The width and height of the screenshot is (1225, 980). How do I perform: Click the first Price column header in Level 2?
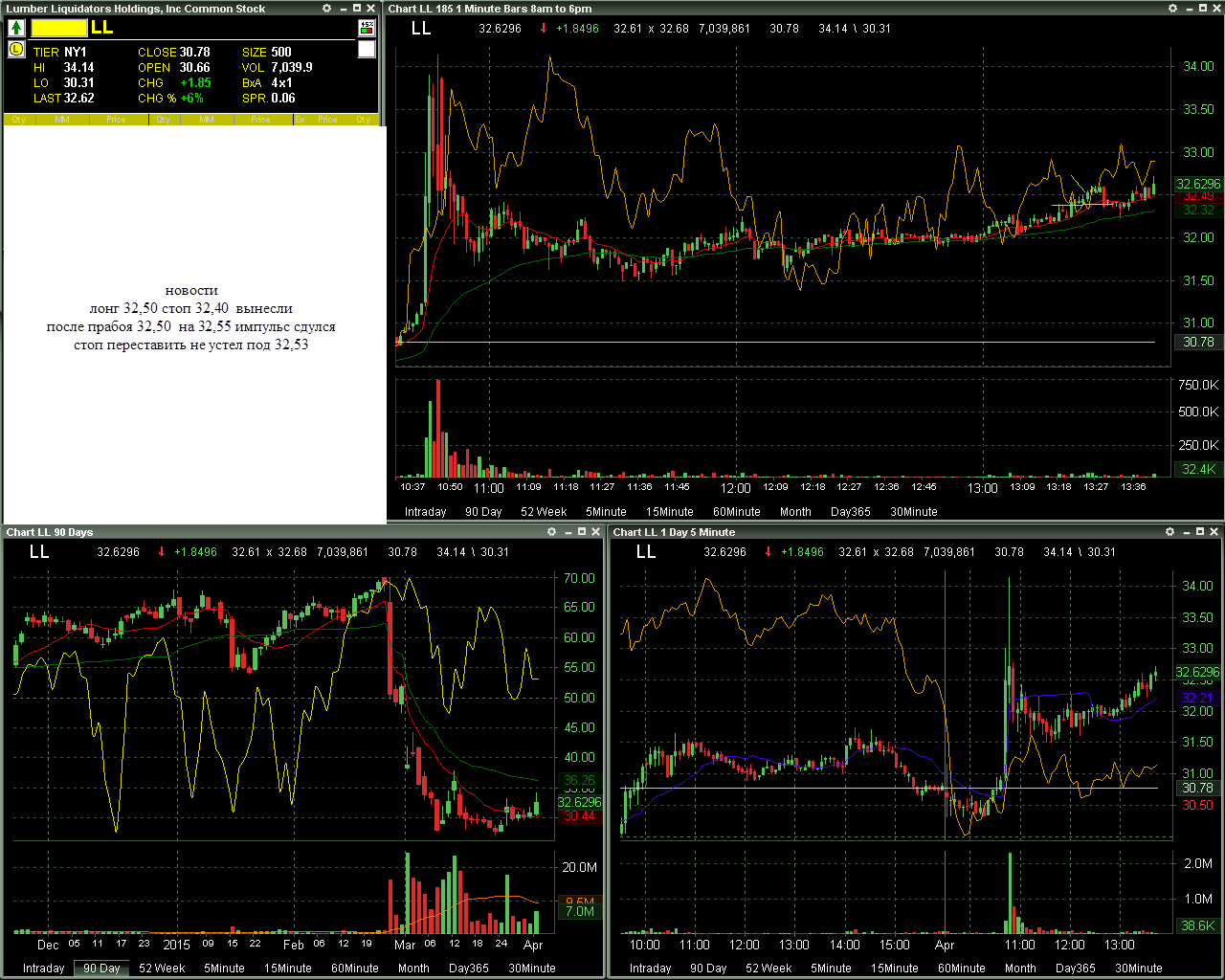(116, 120)
